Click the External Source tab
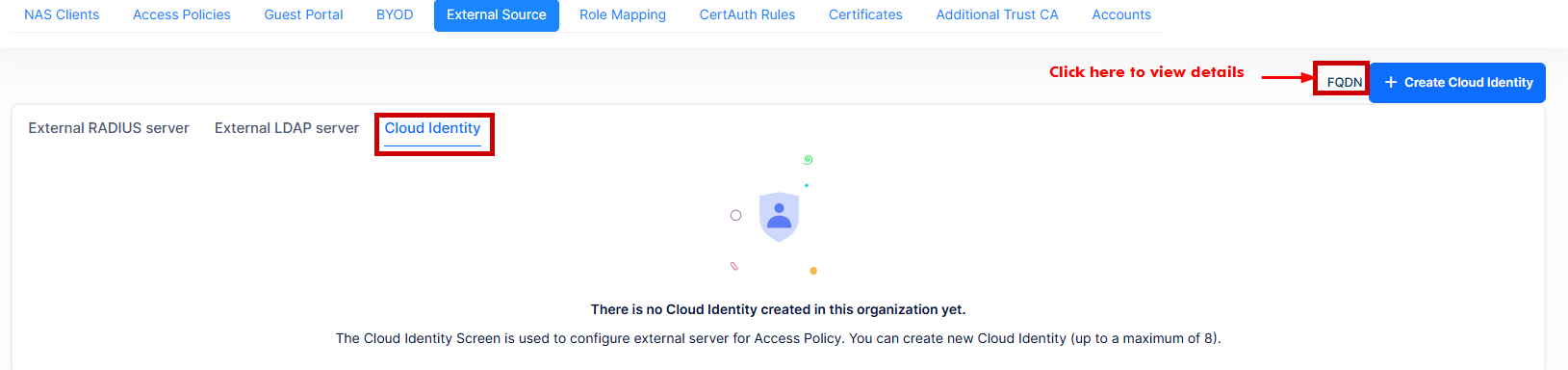The image size is (1568, 370). [x=497, y=15]
